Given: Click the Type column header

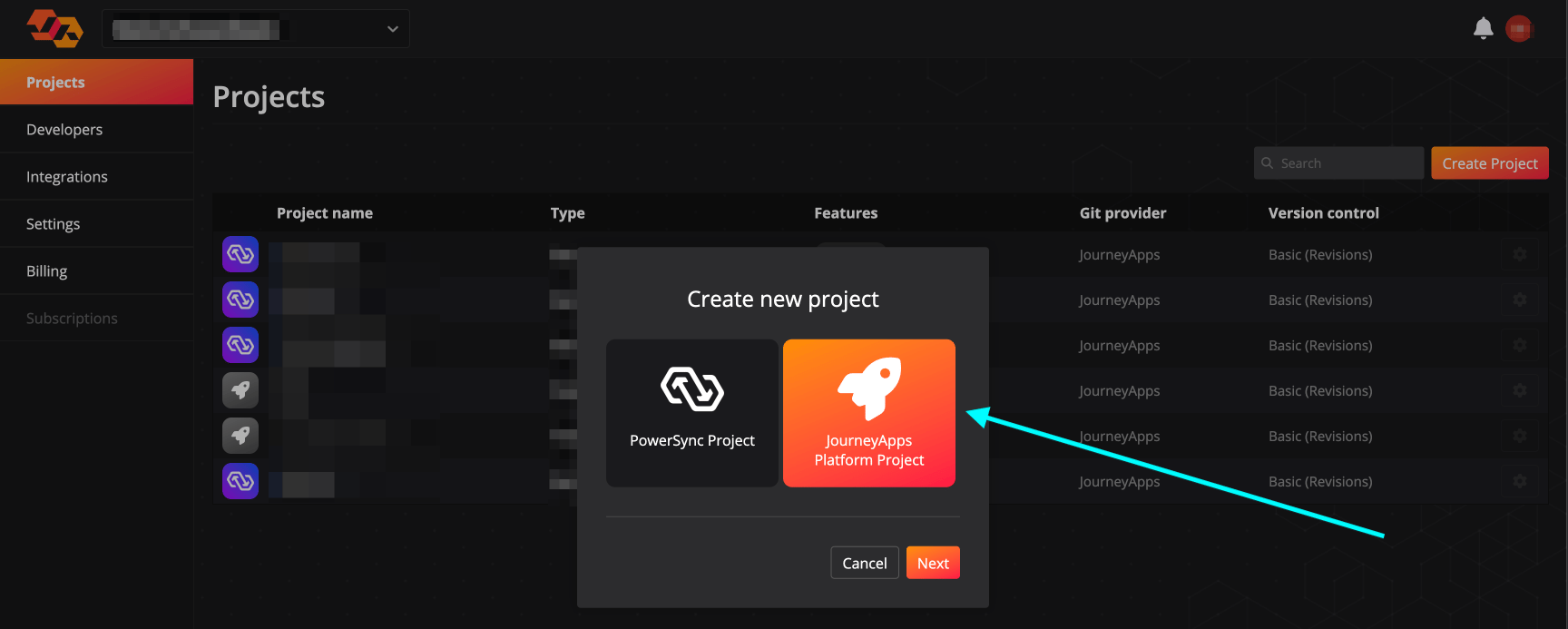Looking at the screenshot, I should [568, 213].
